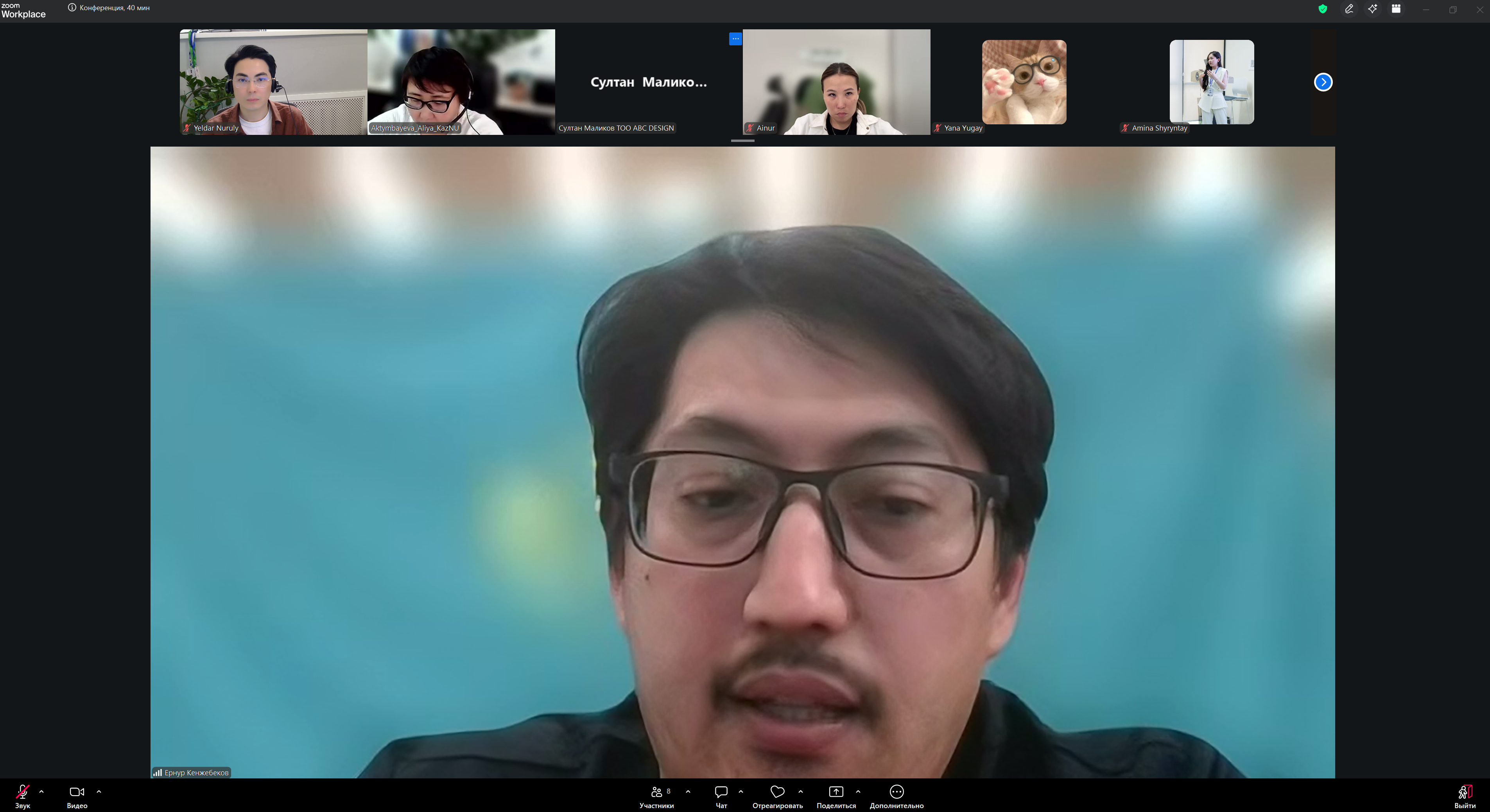Click Поделиться share screen button

(x=836, y=796)
